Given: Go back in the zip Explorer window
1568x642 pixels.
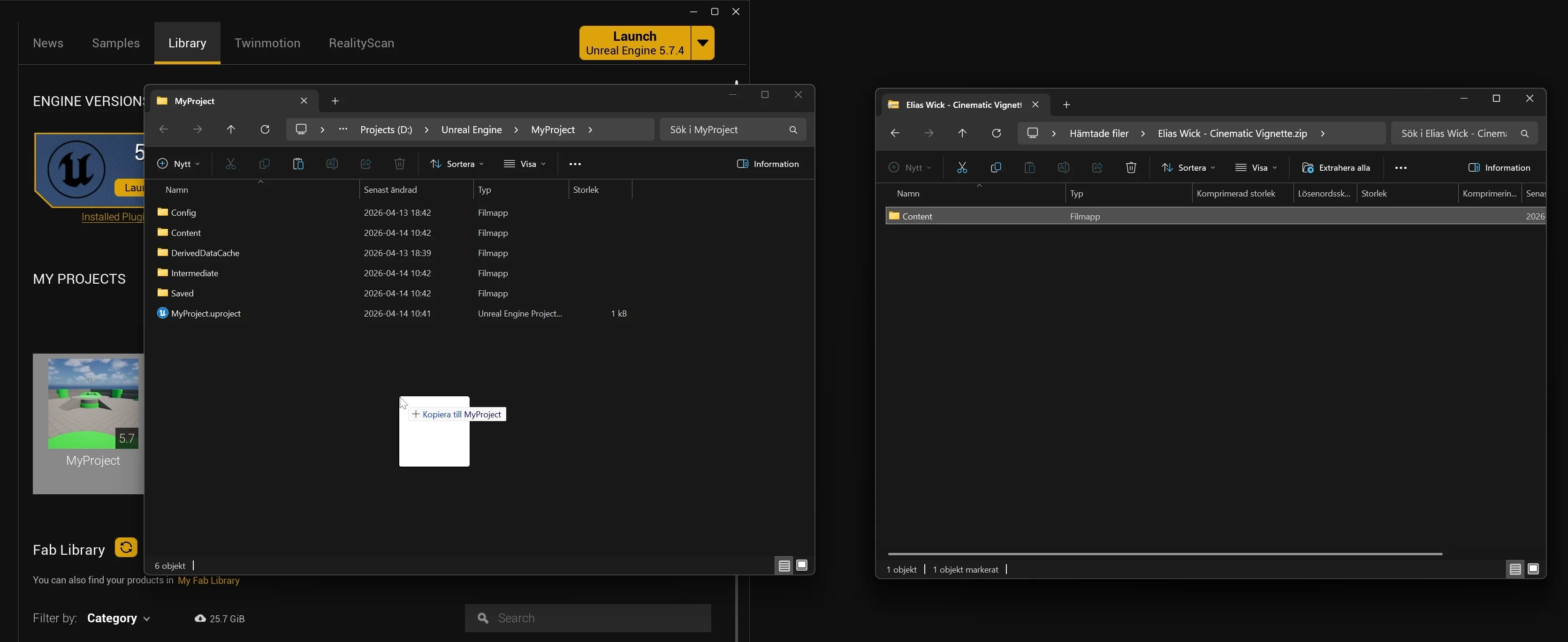Looking at the screenshot, I should click(895, 133).
